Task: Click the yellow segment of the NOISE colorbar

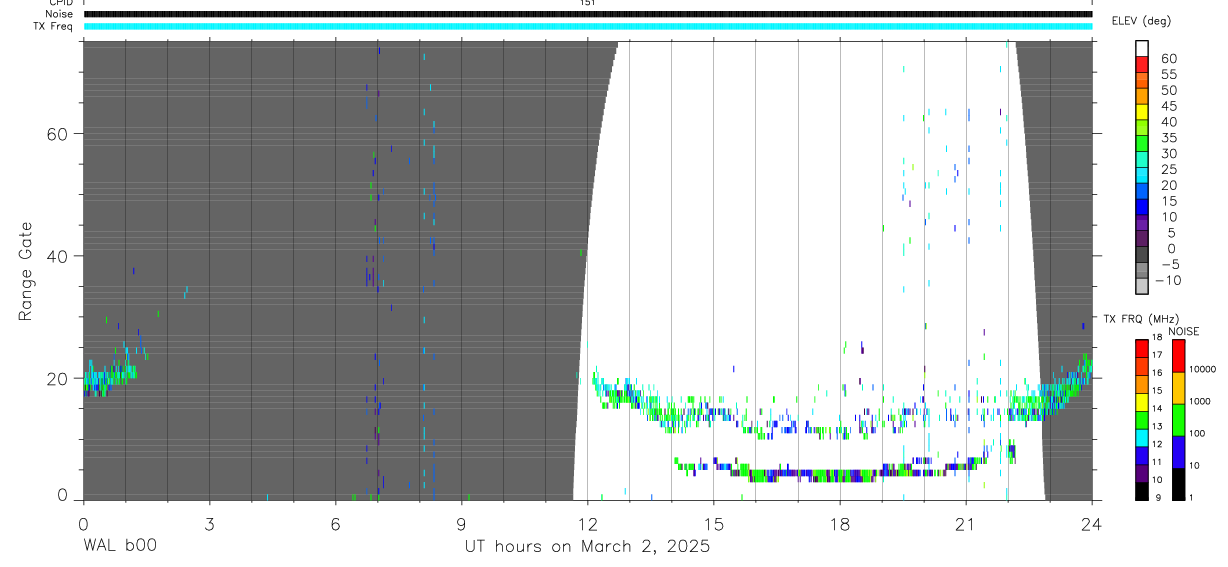Action: [x=1177, y=388]
